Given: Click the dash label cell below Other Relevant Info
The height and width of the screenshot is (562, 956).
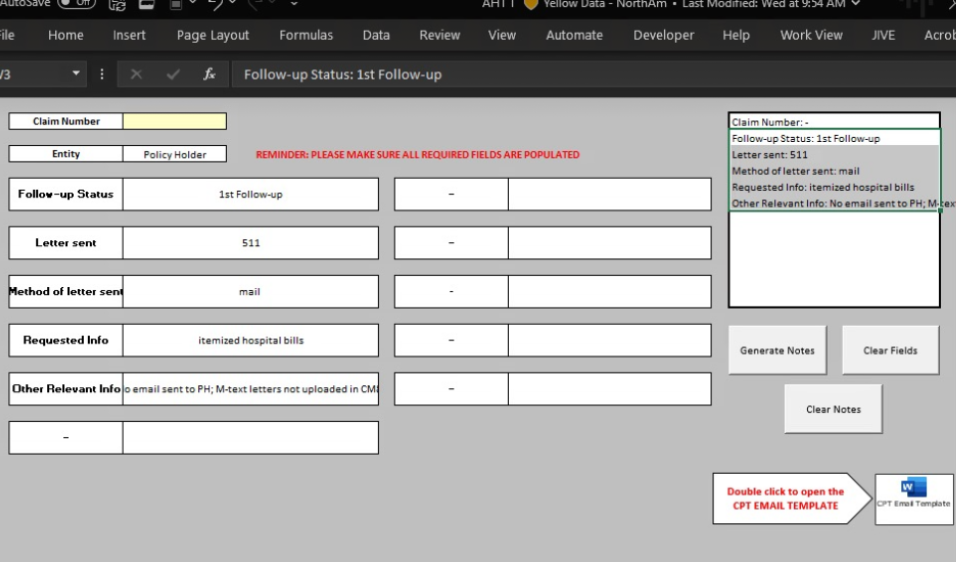Looking at the screenshot, I should click(x=66, y=438).
